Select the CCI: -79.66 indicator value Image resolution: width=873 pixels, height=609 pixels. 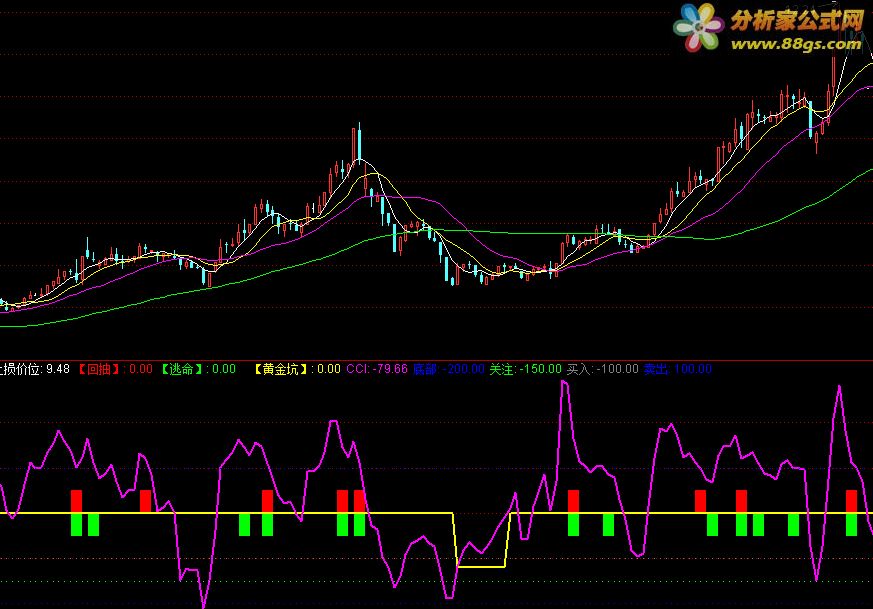(x=377, y=369)
